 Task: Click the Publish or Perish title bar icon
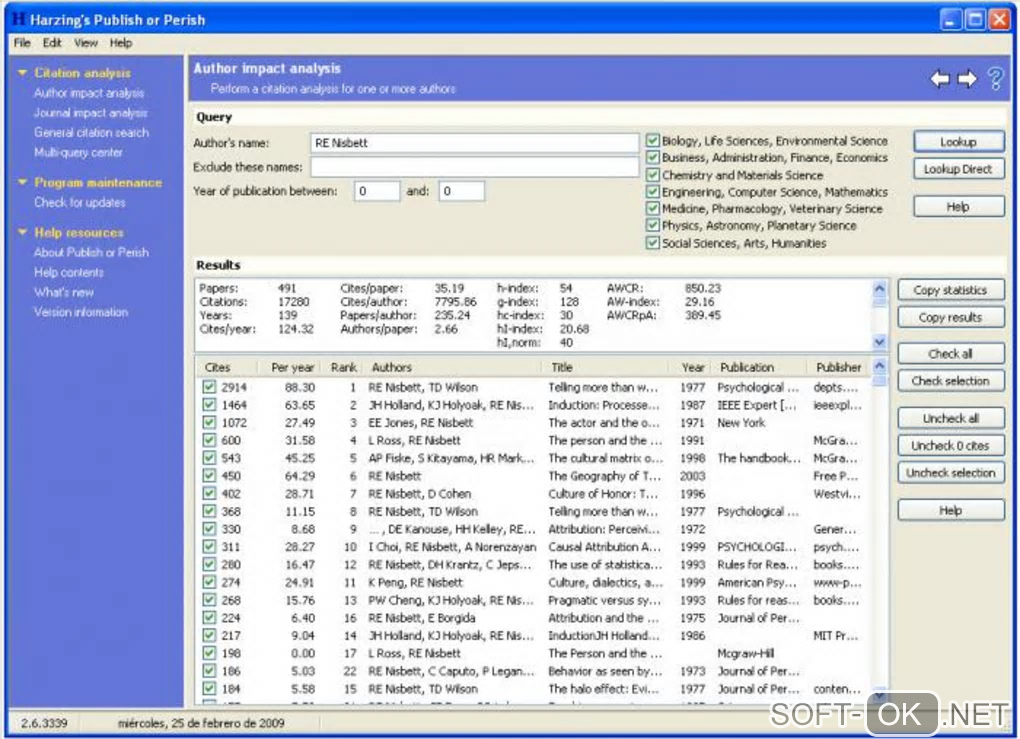16,19
